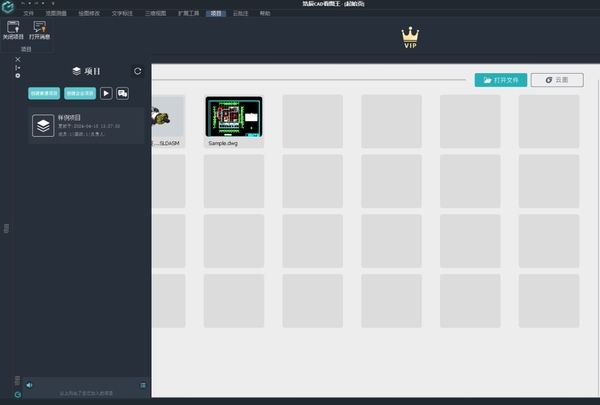Open the 绘图修改 menu tab
Viewport: 600px width, 405px height.
coord(89,13)
